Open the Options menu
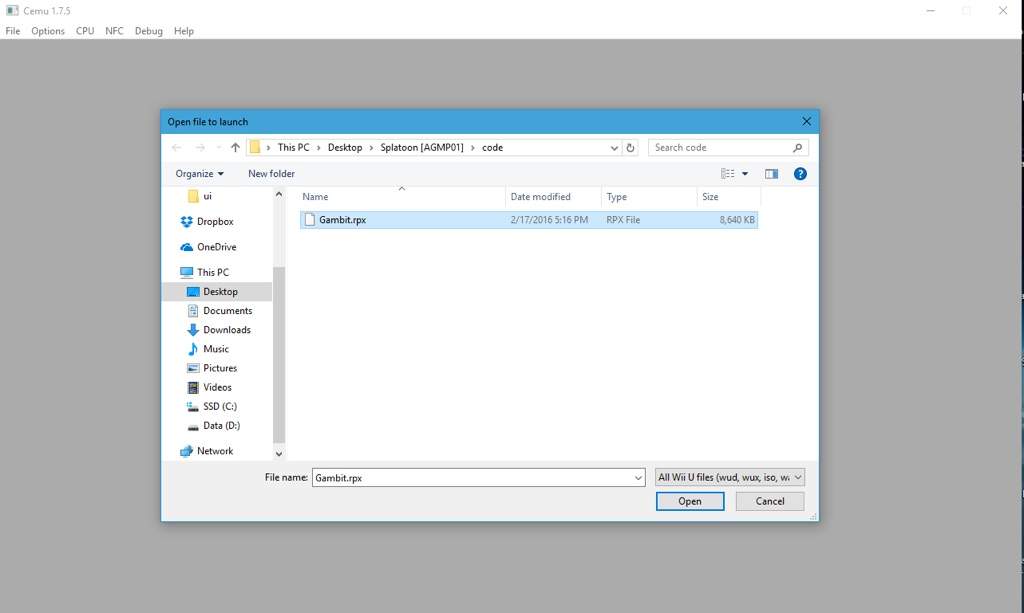Screen dimensions: 1024x613 click(x=48, y=31)
